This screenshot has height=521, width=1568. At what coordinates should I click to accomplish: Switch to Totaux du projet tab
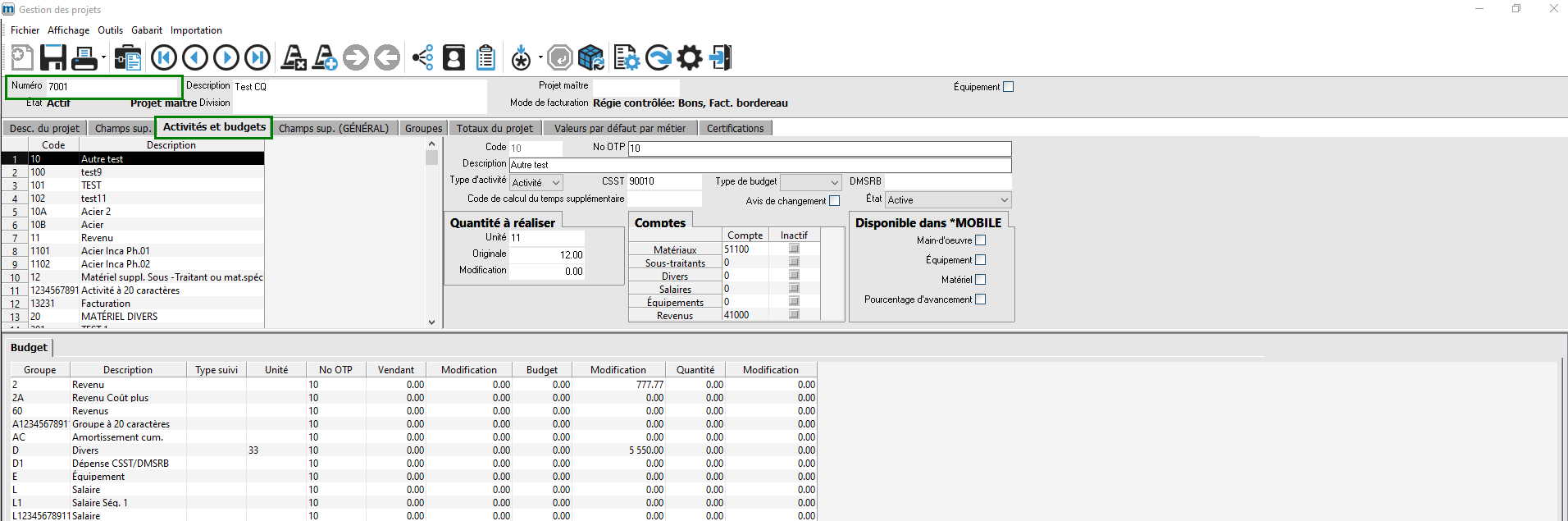point(495,128)
